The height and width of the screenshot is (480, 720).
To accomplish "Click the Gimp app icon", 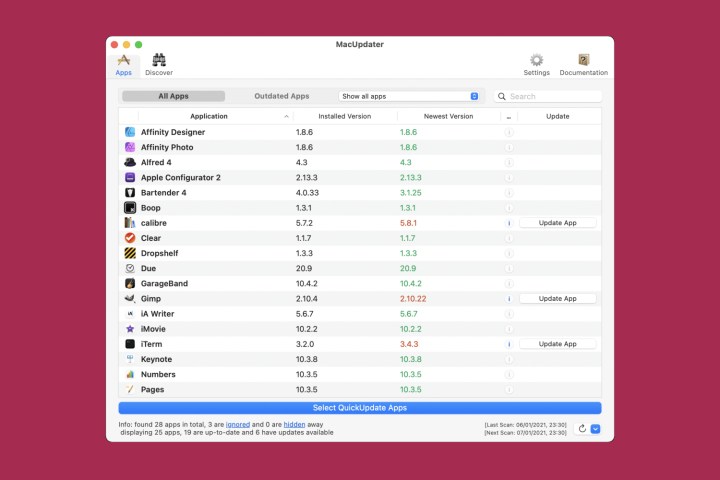I will click(x=130, y=298).
